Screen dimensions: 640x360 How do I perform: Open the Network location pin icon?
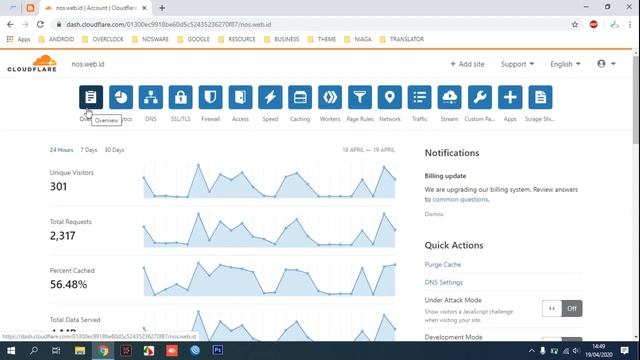click(x=390, y=97)
